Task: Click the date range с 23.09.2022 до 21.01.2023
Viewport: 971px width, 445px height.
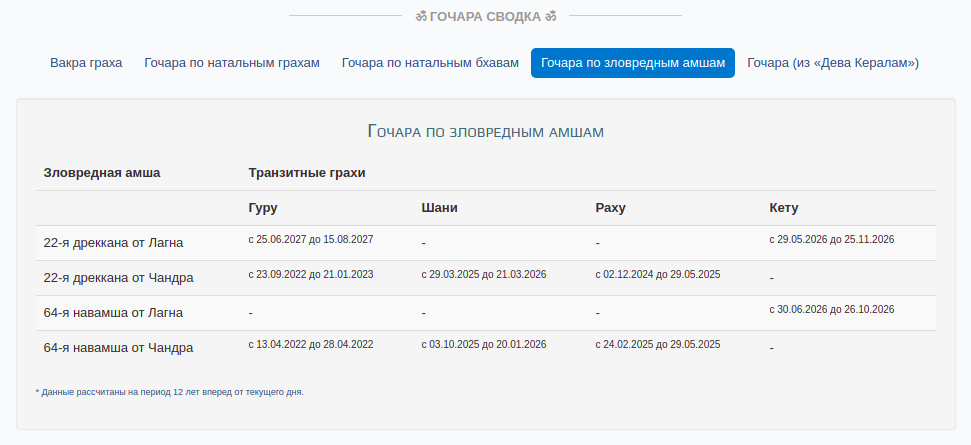Action: (311, 274)
